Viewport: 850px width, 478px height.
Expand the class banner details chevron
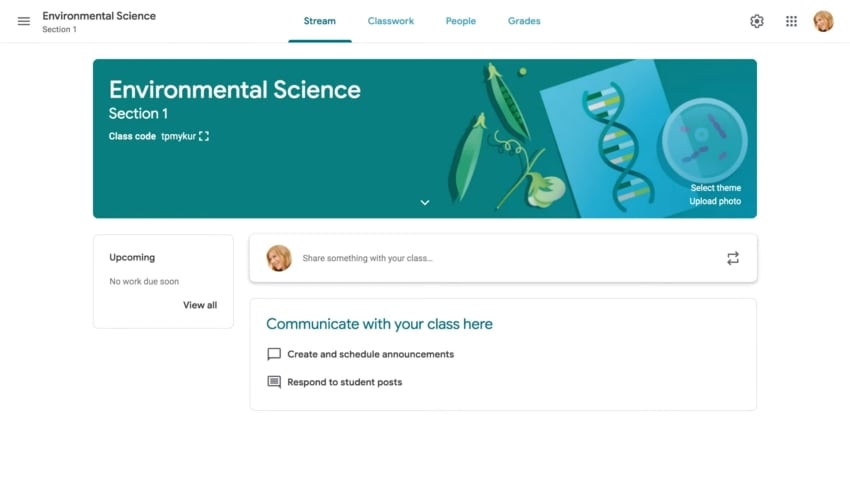pos(425,202)
